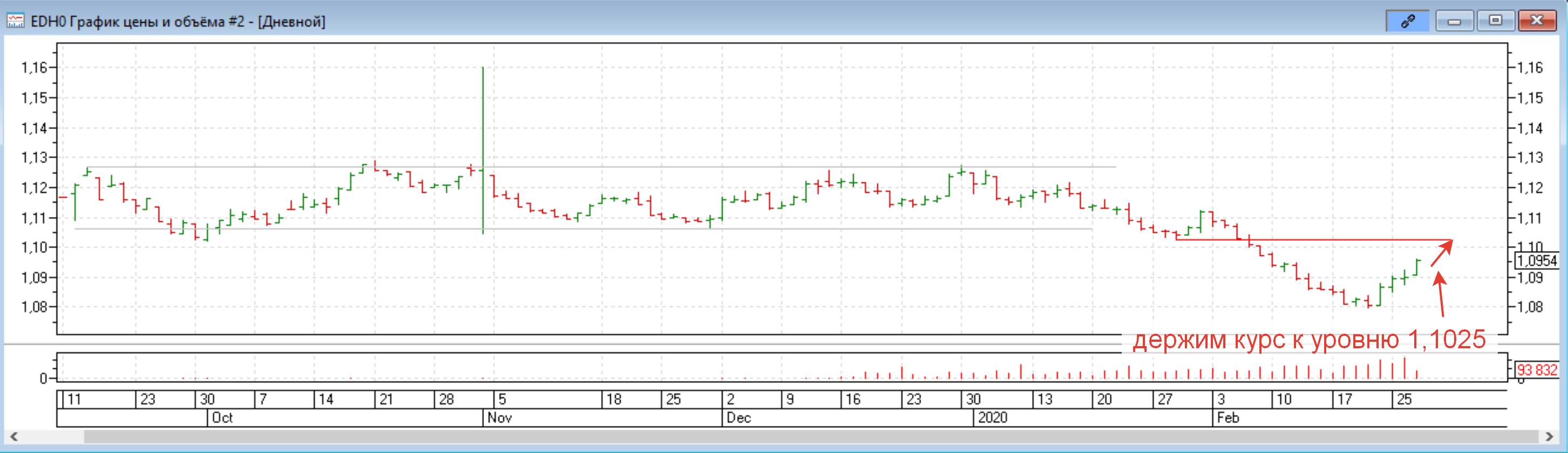Viewport: 1568px width, 453px height.
Task: Click the date label '3' above Feb
Action: 1221,400
